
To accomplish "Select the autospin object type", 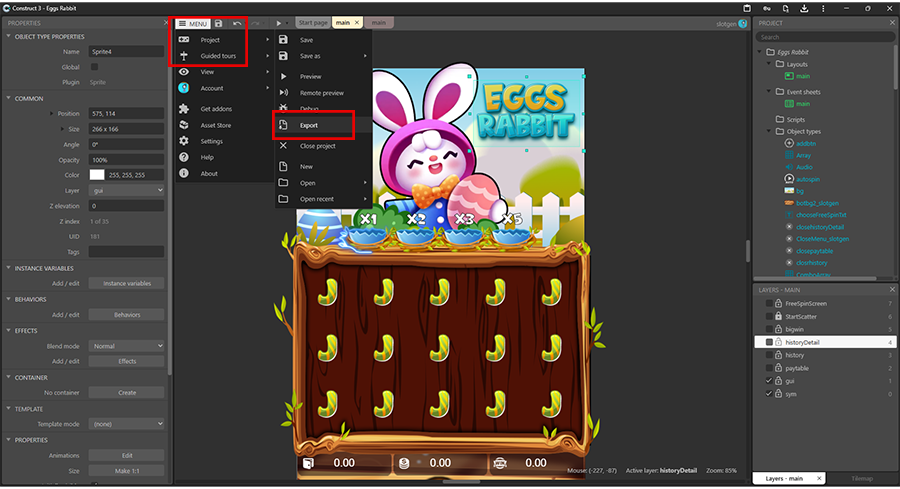I will click(809, 177).
